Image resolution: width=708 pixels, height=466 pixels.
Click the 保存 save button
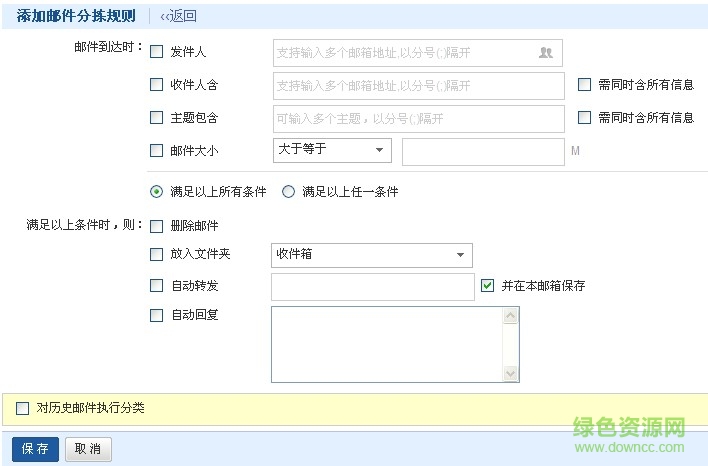35,450
